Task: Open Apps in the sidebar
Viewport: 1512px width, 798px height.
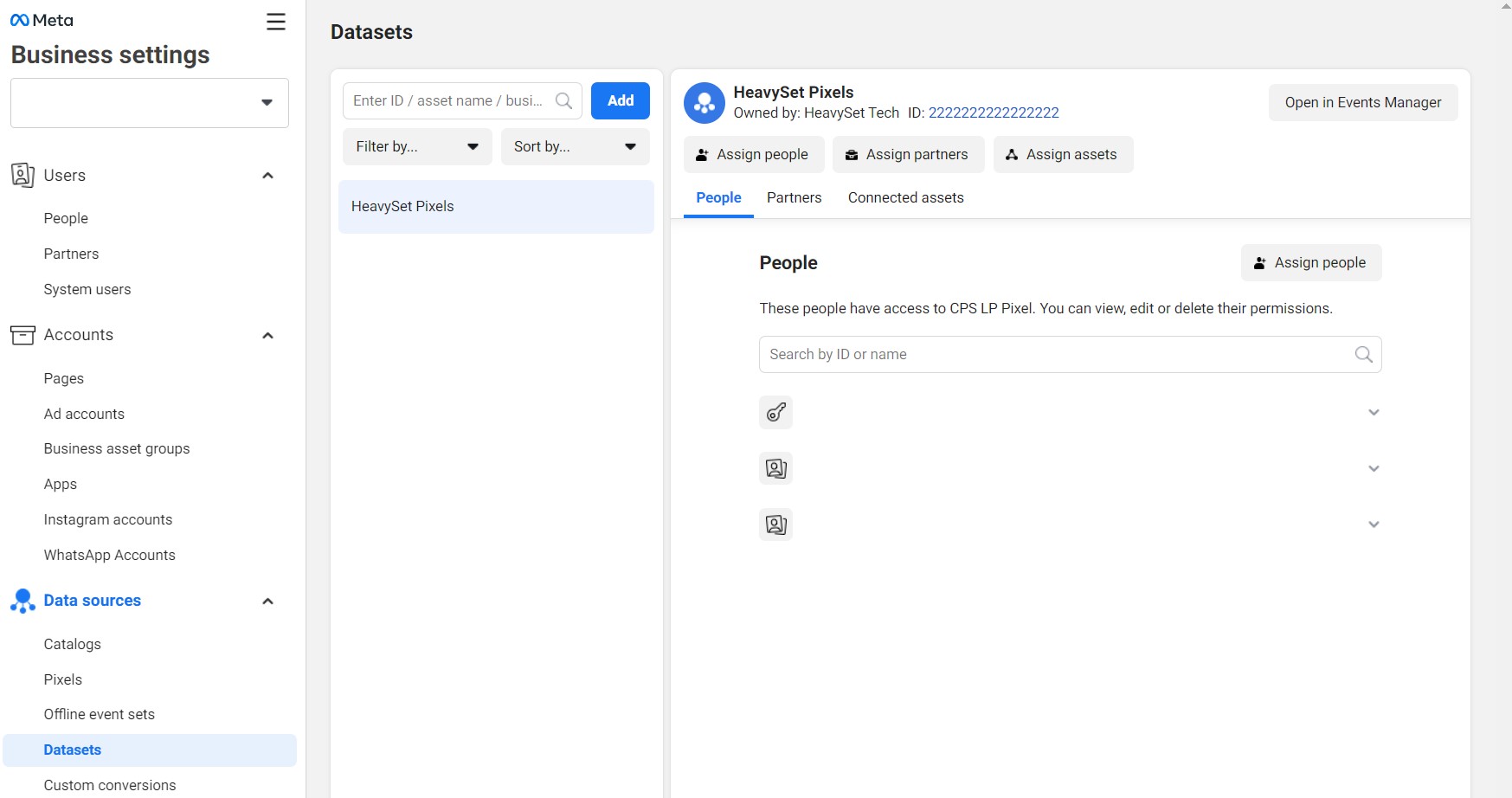Action: point(61,484)
